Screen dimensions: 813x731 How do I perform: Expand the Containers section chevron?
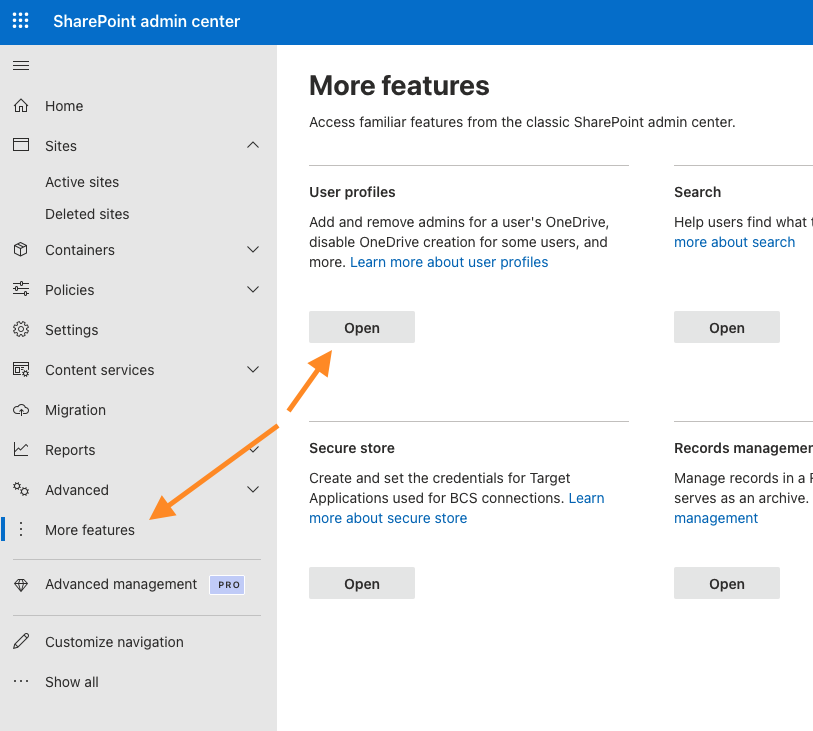253,250
